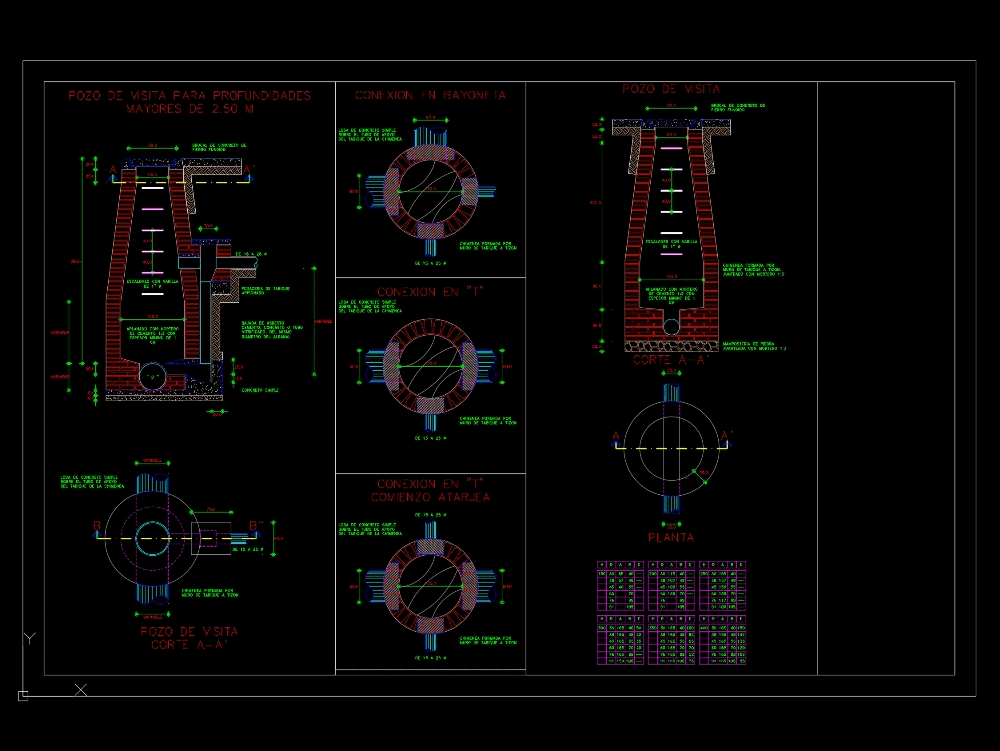This screenshot has width=1000, height=751.
Task: Click the title "POZO DE VISITA PARA PROFUNDIDADES"
Action: 189,96
